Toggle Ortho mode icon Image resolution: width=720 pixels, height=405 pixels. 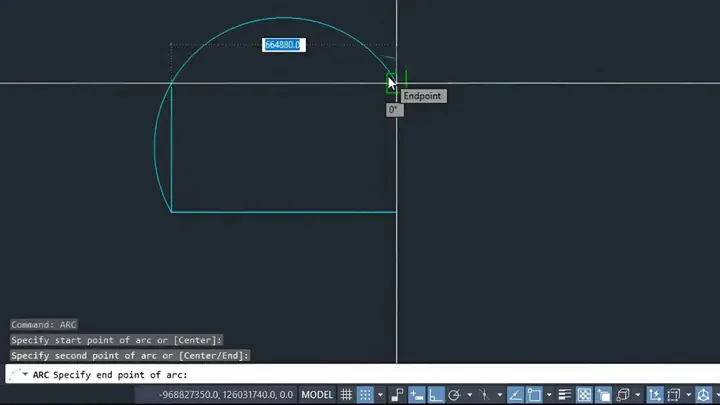coord(435,394)
